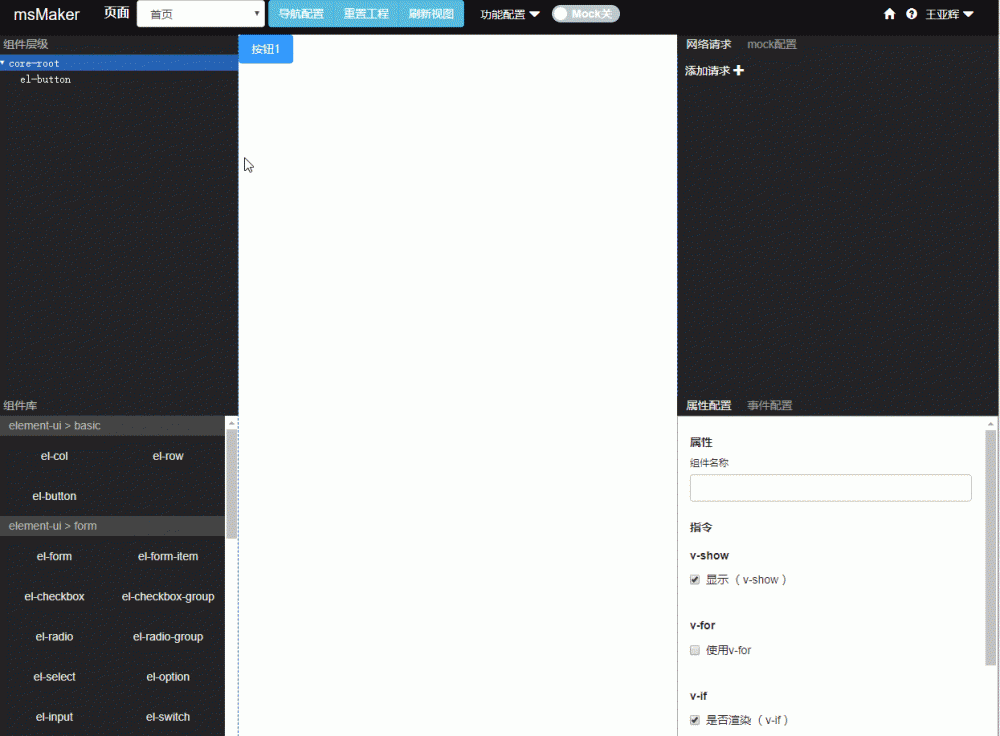Uncheck the 是否渲染（v-if）checkbox
The width and height of the screenshot is (1000, 736).
pos(694,719)
